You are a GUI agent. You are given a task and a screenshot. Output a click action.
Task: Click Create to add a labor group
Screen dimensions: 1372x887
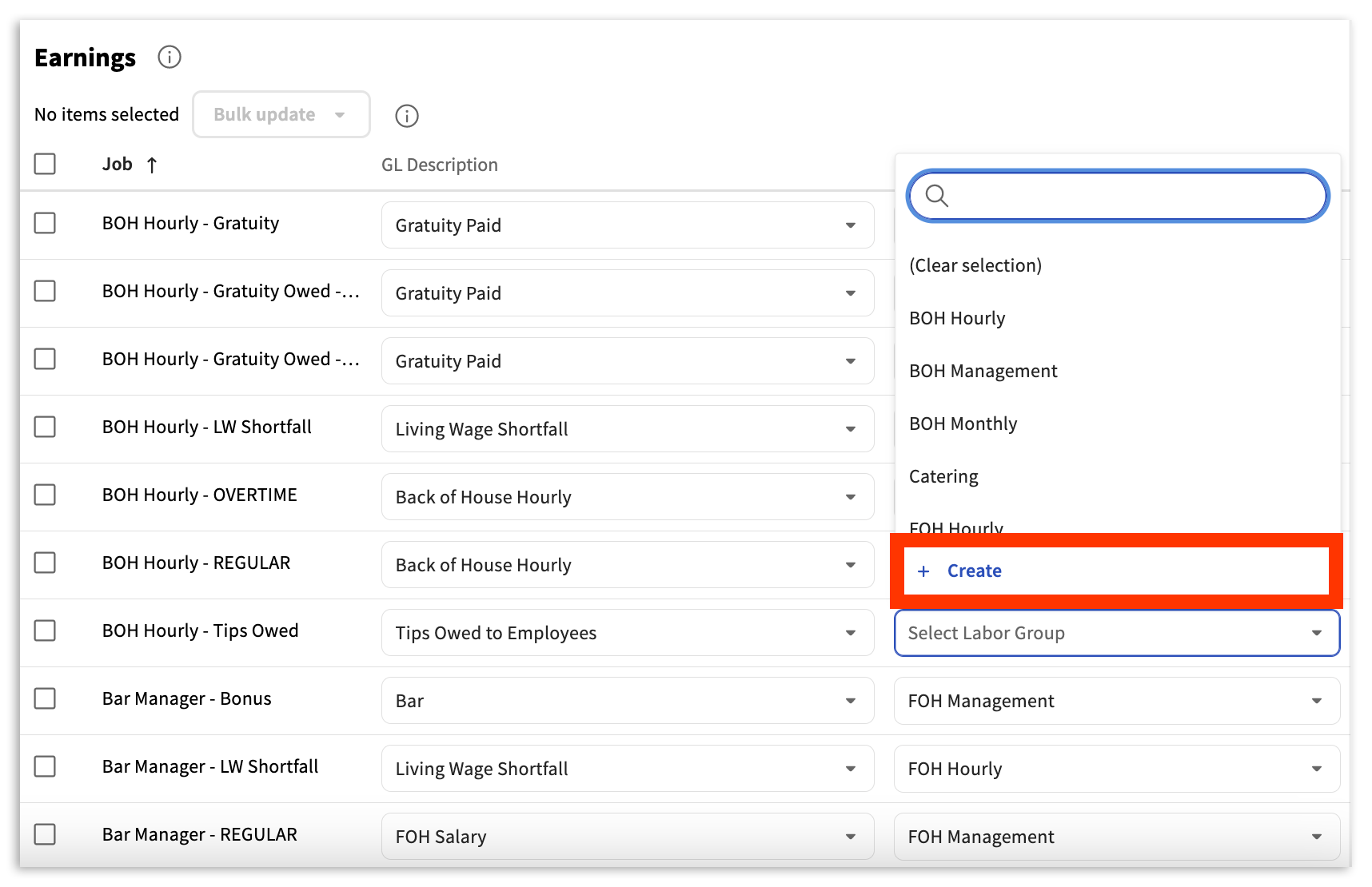pos(974,571)
